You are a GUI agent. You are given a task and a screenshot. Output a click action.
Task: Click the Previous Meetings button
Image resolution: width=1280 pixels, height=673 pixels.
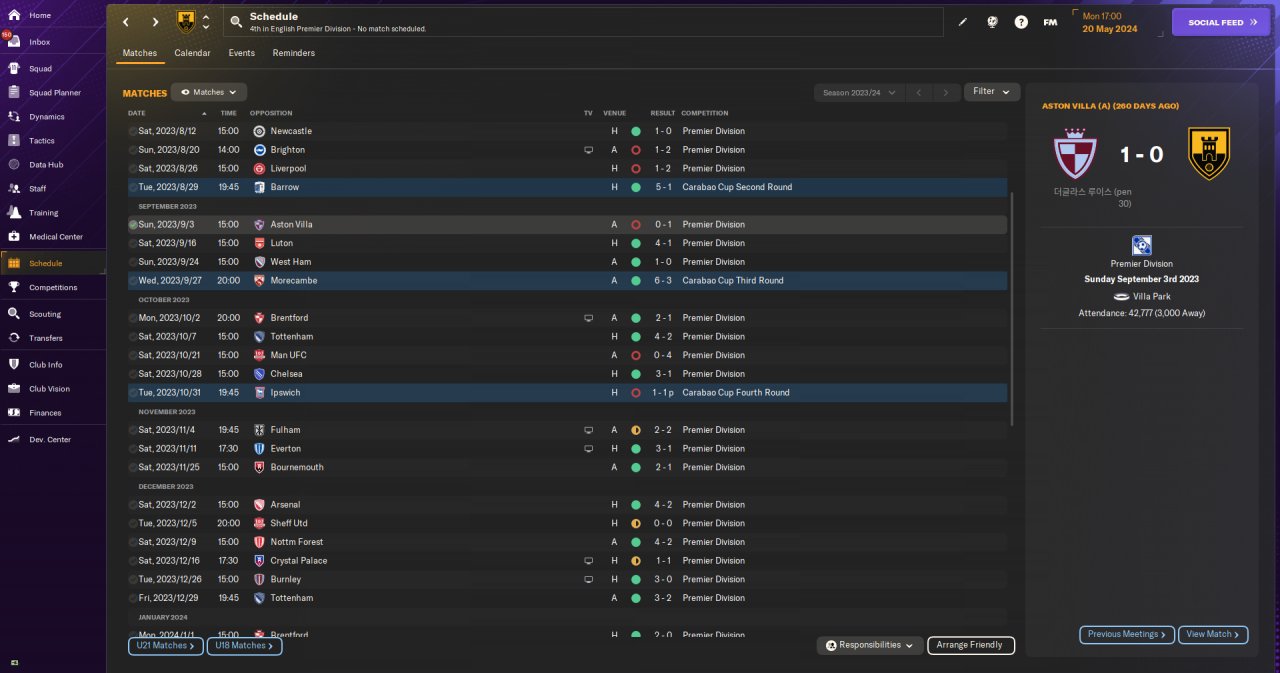[1127, 634]
